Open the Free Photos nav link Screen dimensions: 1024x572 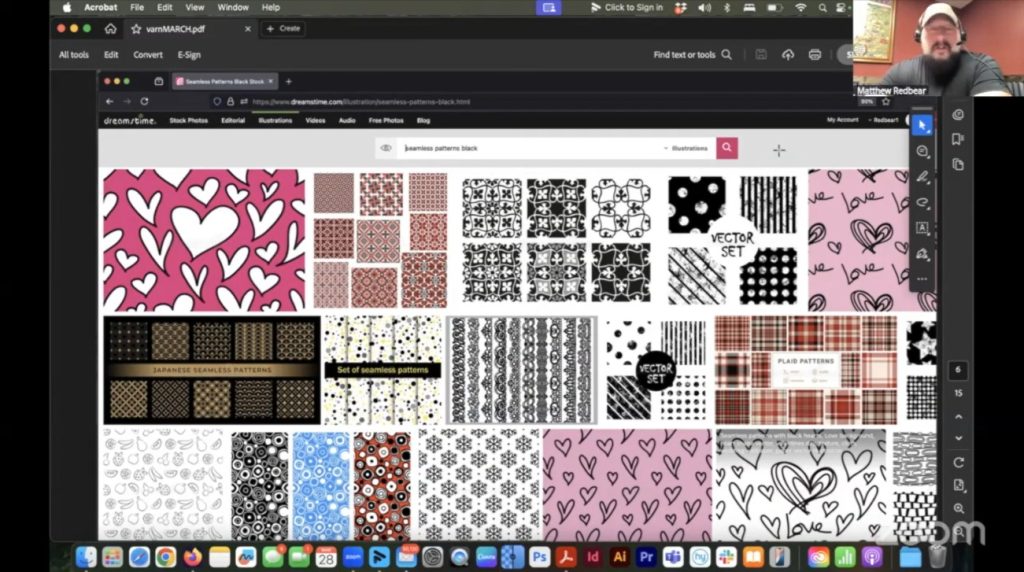pos(386,120)
